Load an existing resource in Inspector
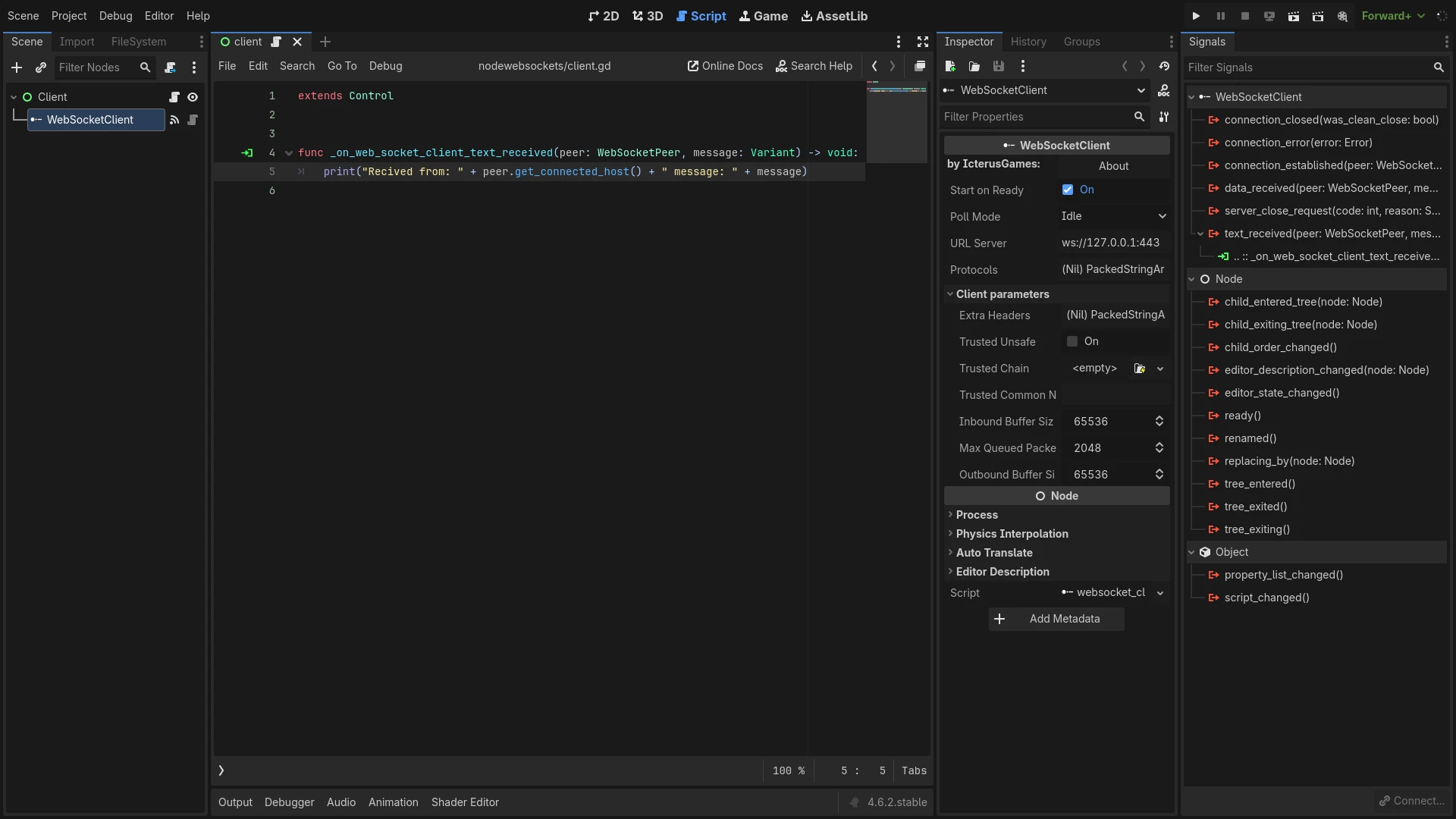Image resolution: width=1456 pixels, height=819 pixels. click(x=974, y=66)
